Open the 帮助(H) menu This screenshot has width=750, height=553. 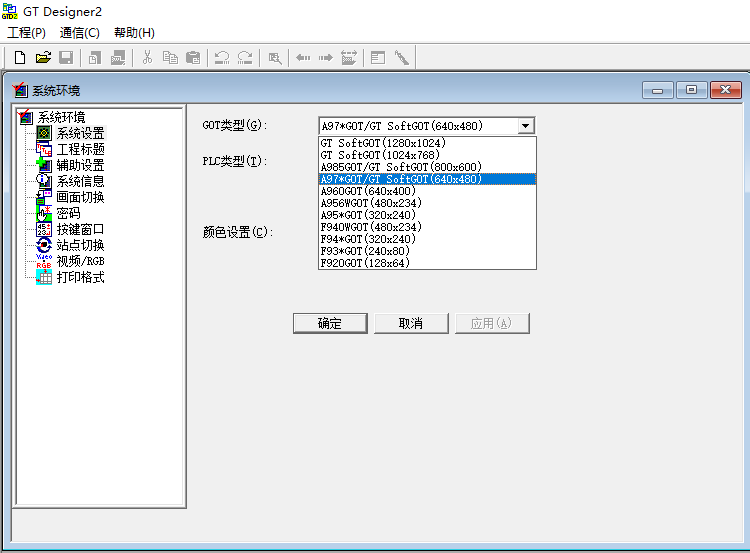pos(134,33)
